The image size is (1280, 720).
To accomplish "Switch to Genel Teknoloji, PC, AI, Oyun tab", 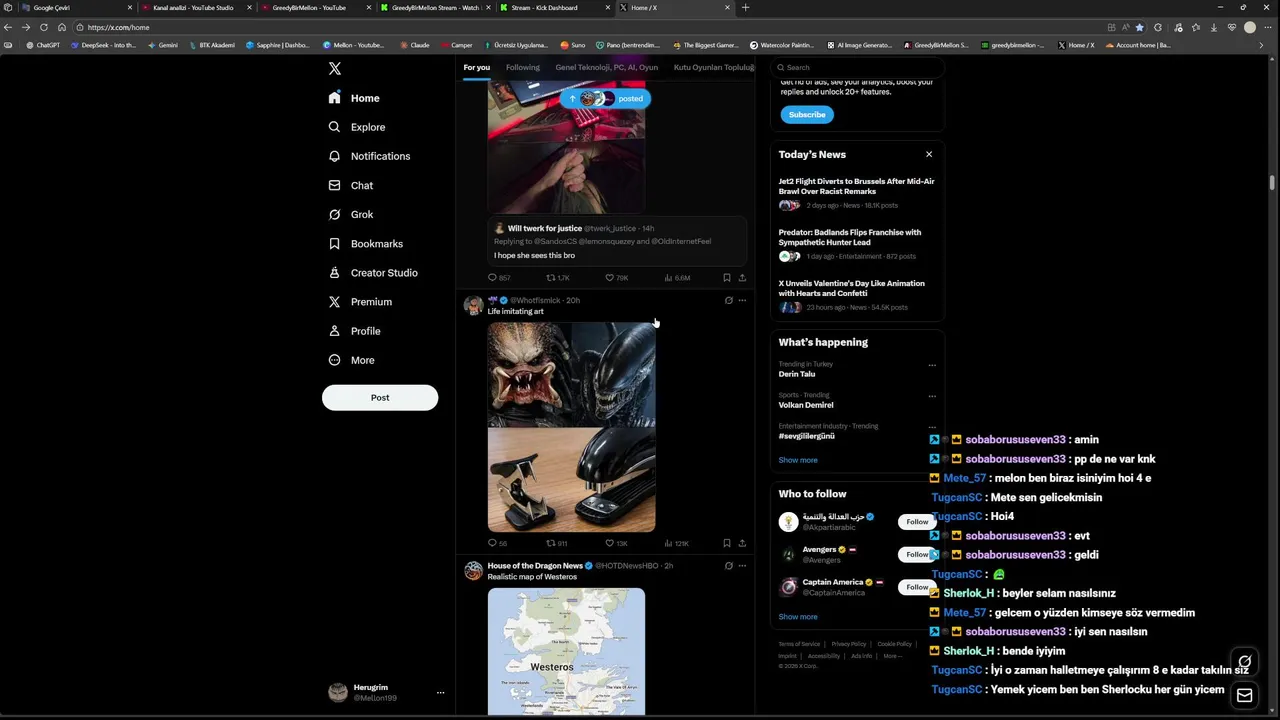I will [x=607, y=67].
